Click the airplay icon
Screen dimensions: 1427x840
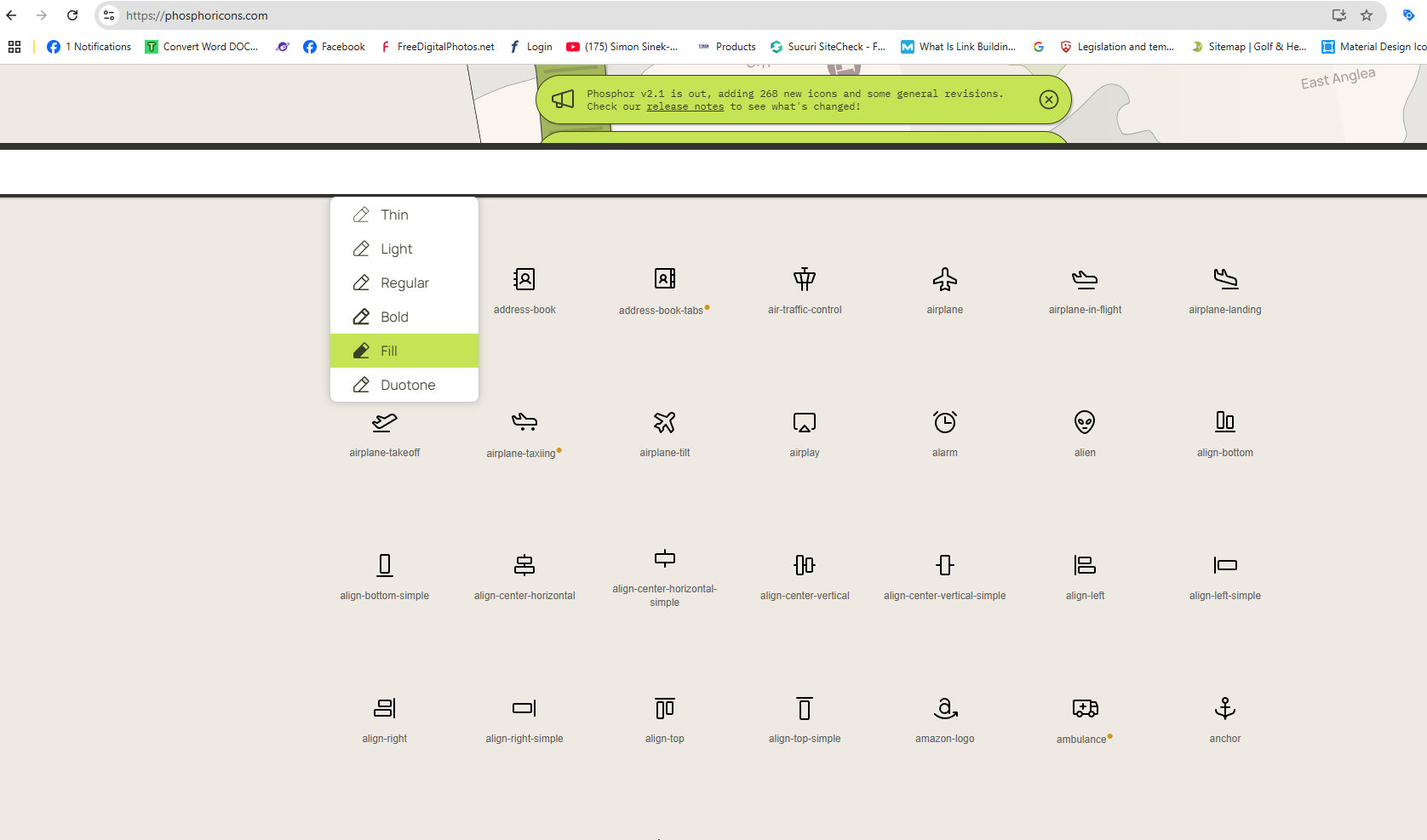click(804, 422)
